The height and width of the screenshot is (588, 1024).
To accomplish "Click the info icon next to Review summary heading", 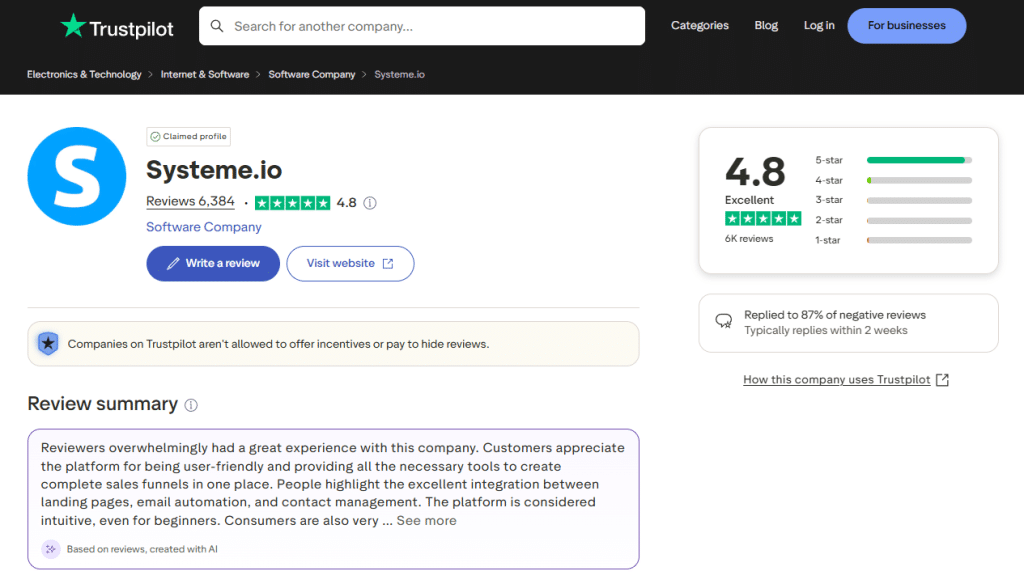I will coord(190,405).
